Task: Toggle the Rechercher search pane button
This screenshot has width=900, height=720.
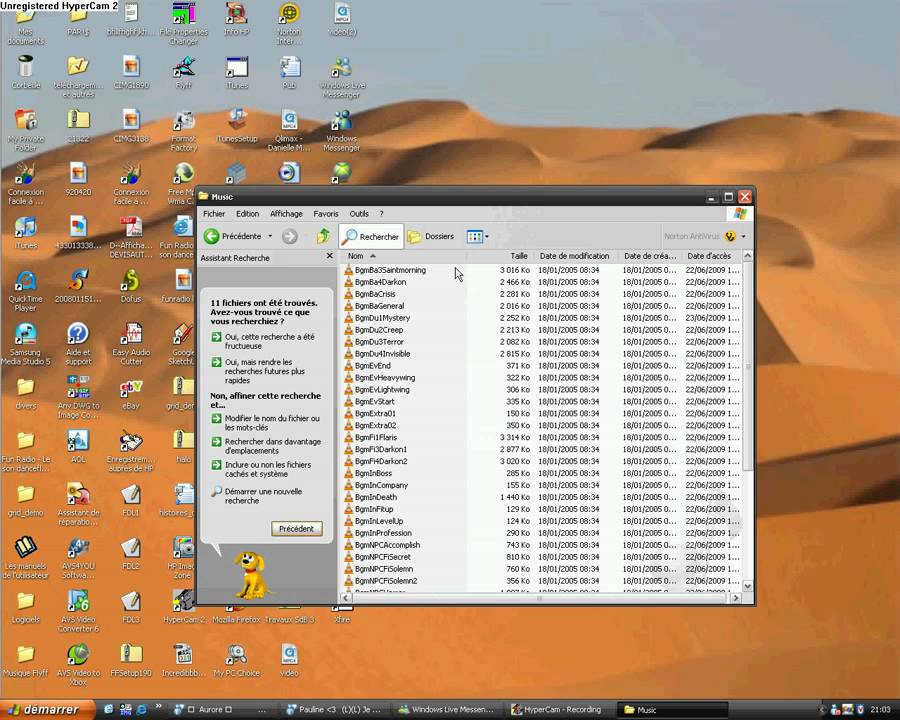Action: click(x=371, y=236)
